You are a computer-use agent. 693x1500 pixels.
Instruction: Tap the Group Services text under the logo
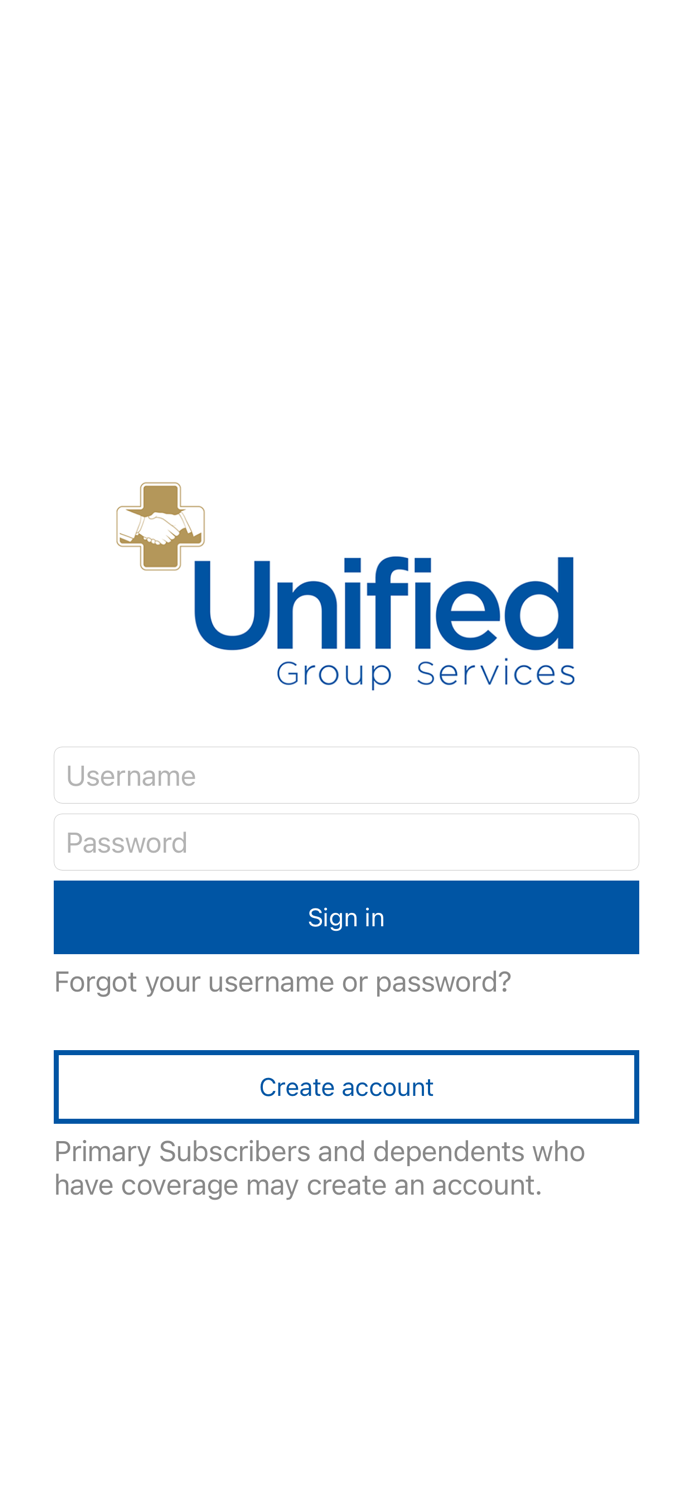point(427,673)
